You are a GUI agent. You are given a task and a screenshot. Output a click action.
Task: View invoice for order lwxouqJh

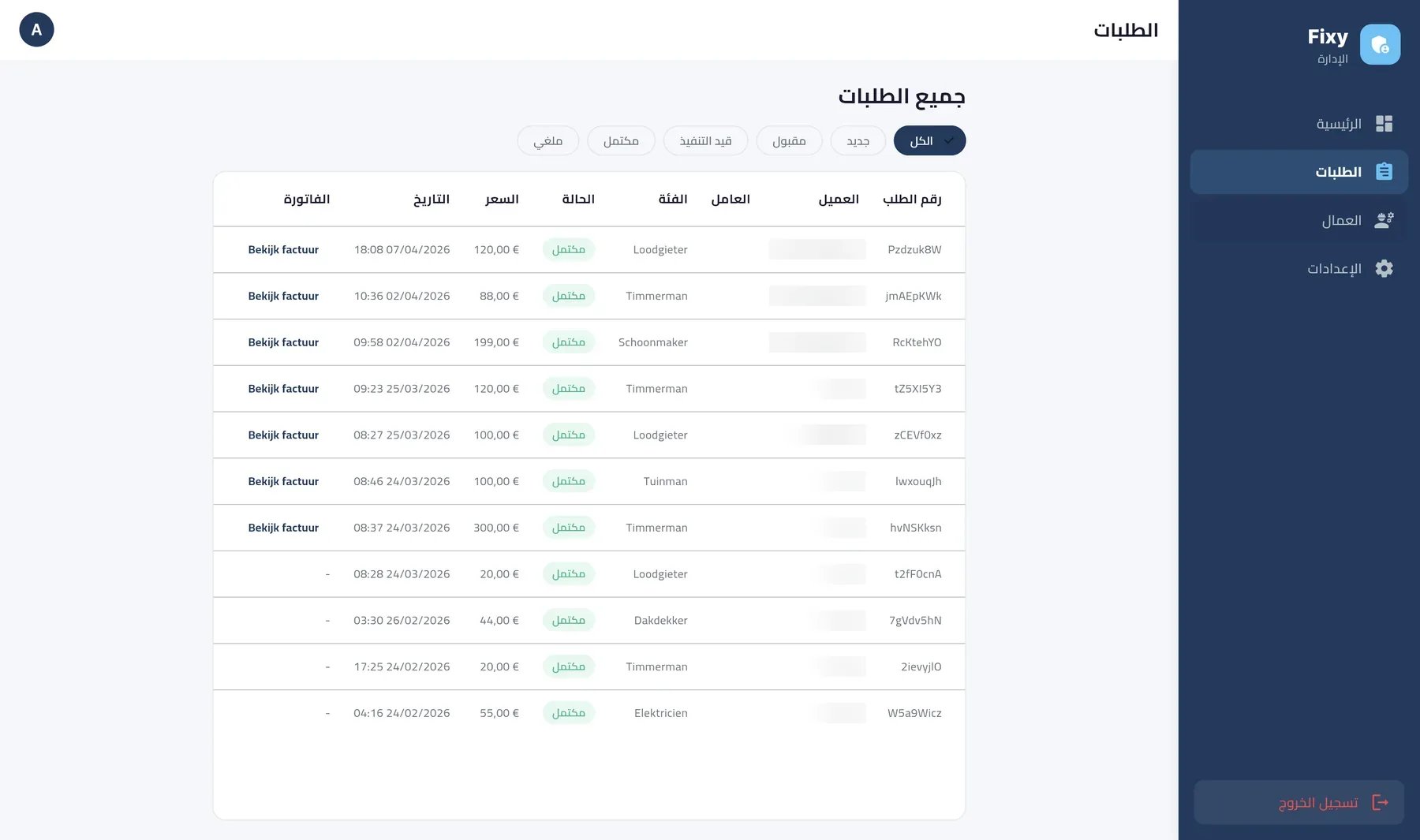click(x=283, y=481)
